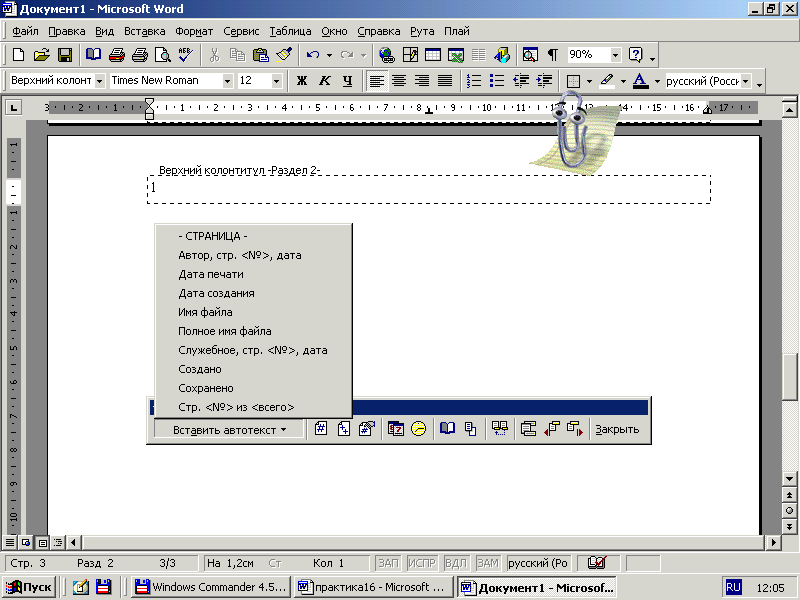Open language dropdown русский
This screenshot has height=600, width=800.
746,81
